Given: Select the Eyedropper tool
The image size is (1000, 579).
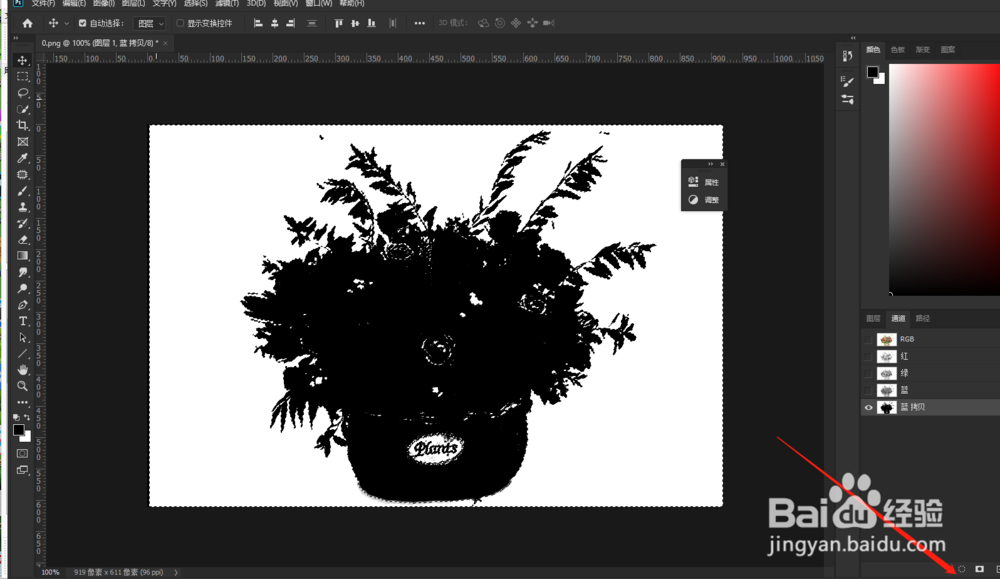Looking at the screenshot, I should point(22,158).
